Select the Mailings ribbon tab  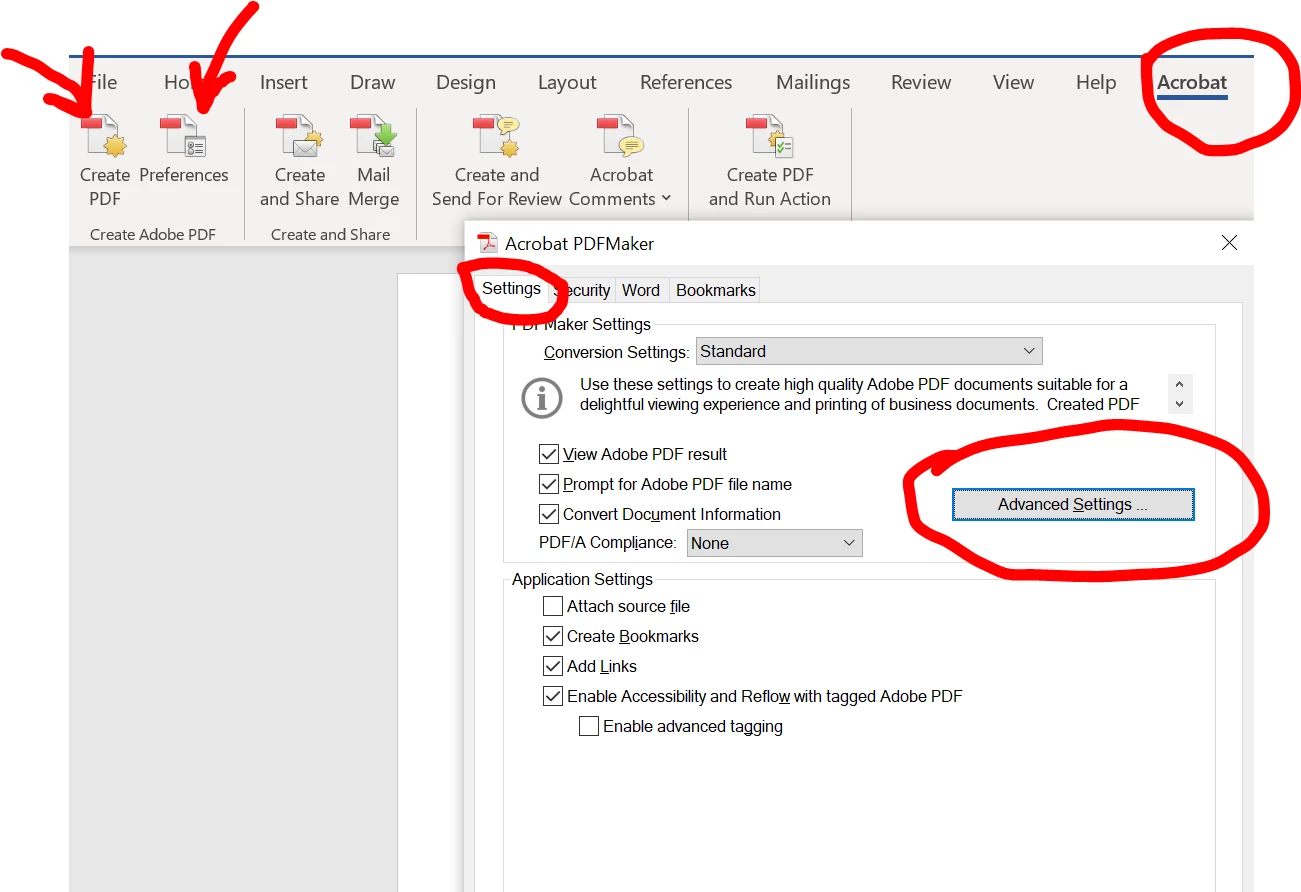pos(813,82)
